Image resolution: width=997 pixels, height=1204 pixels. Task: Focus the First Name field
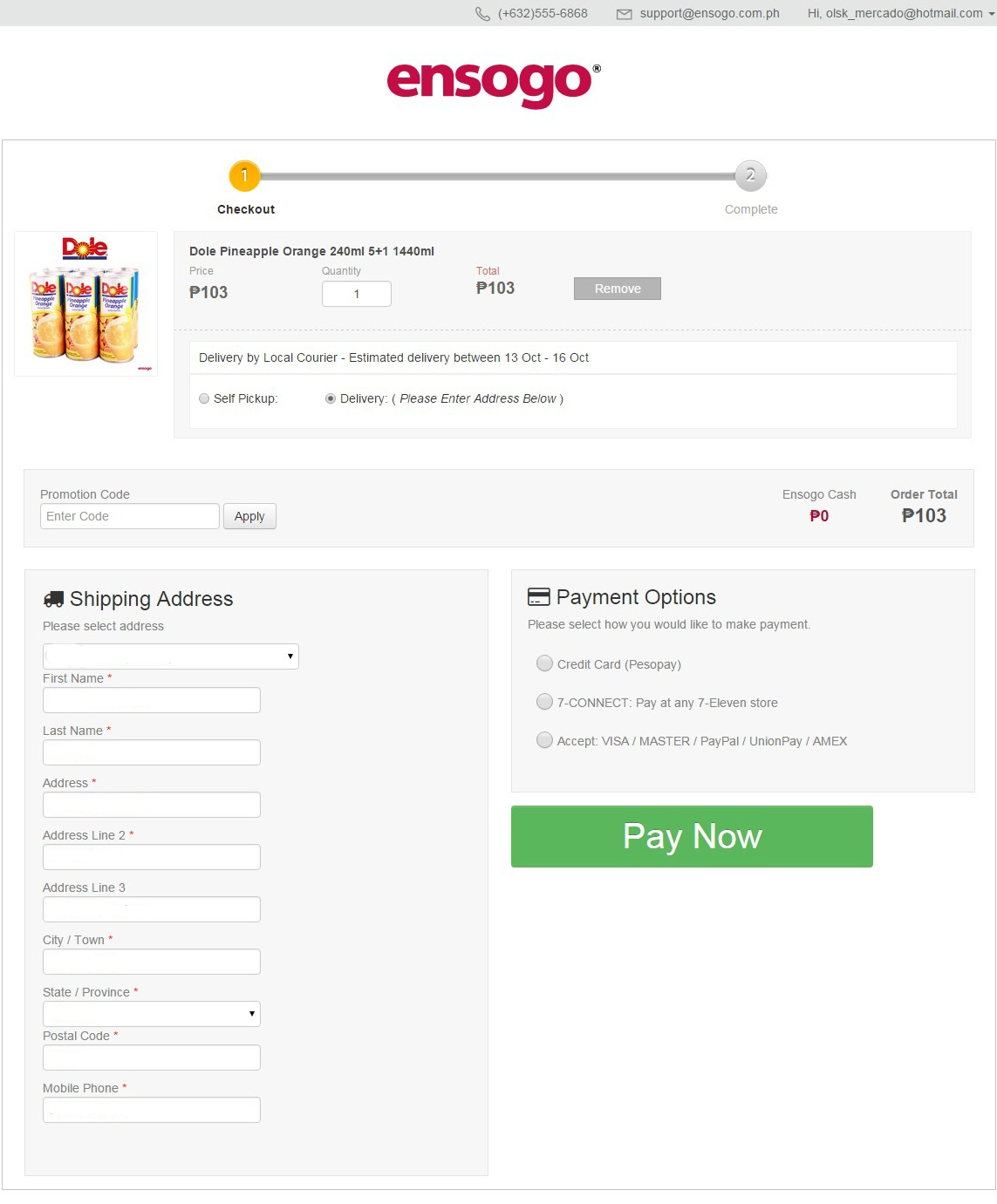tap(152, 700)
